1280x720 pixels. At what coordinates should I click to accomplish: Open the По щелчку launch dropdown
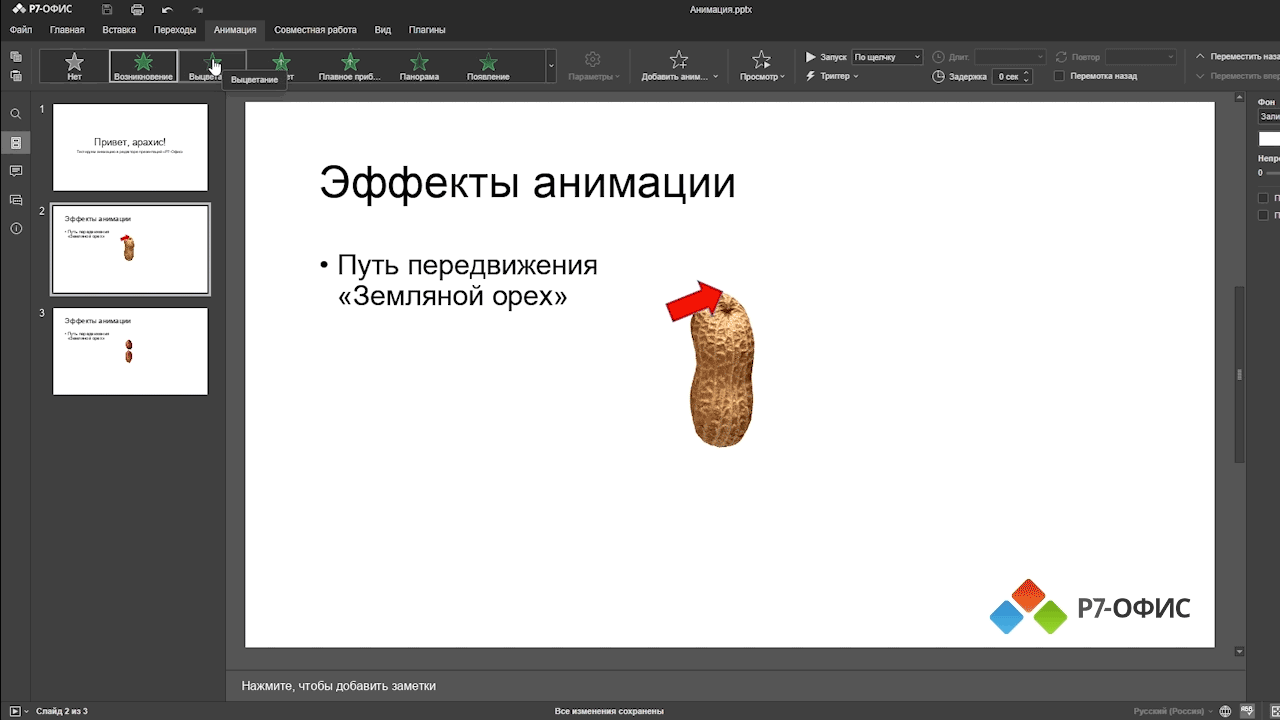886,56
